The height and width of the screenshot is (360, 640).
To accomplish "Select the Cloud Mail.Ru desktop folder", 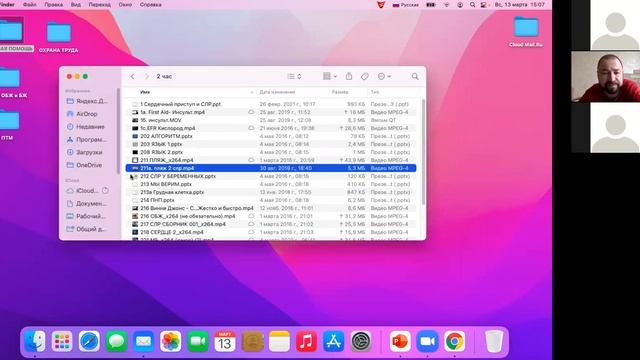I will coord(526,32).
